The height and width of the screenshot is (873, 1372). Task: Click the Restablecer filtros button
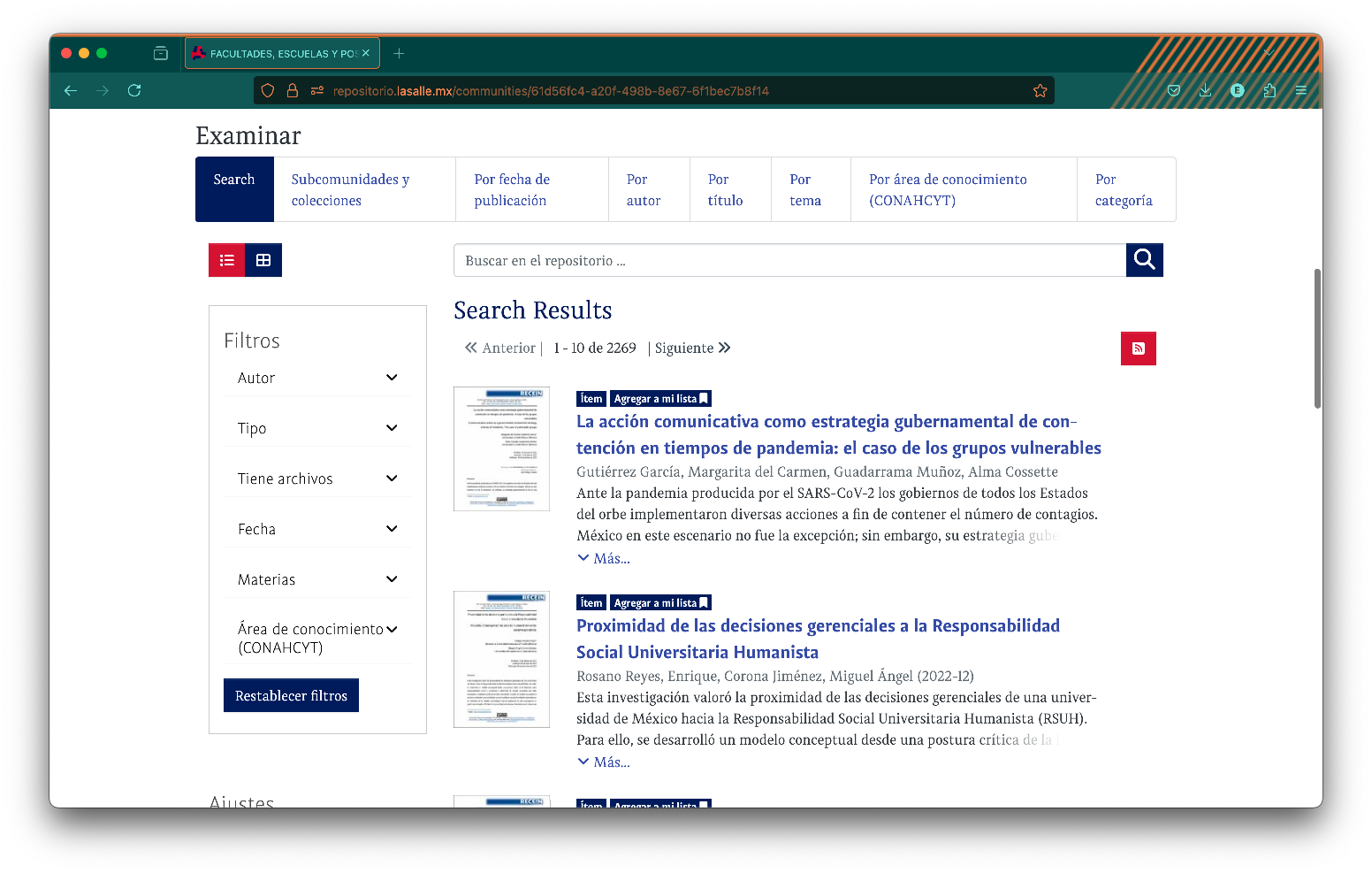(291, 695)
